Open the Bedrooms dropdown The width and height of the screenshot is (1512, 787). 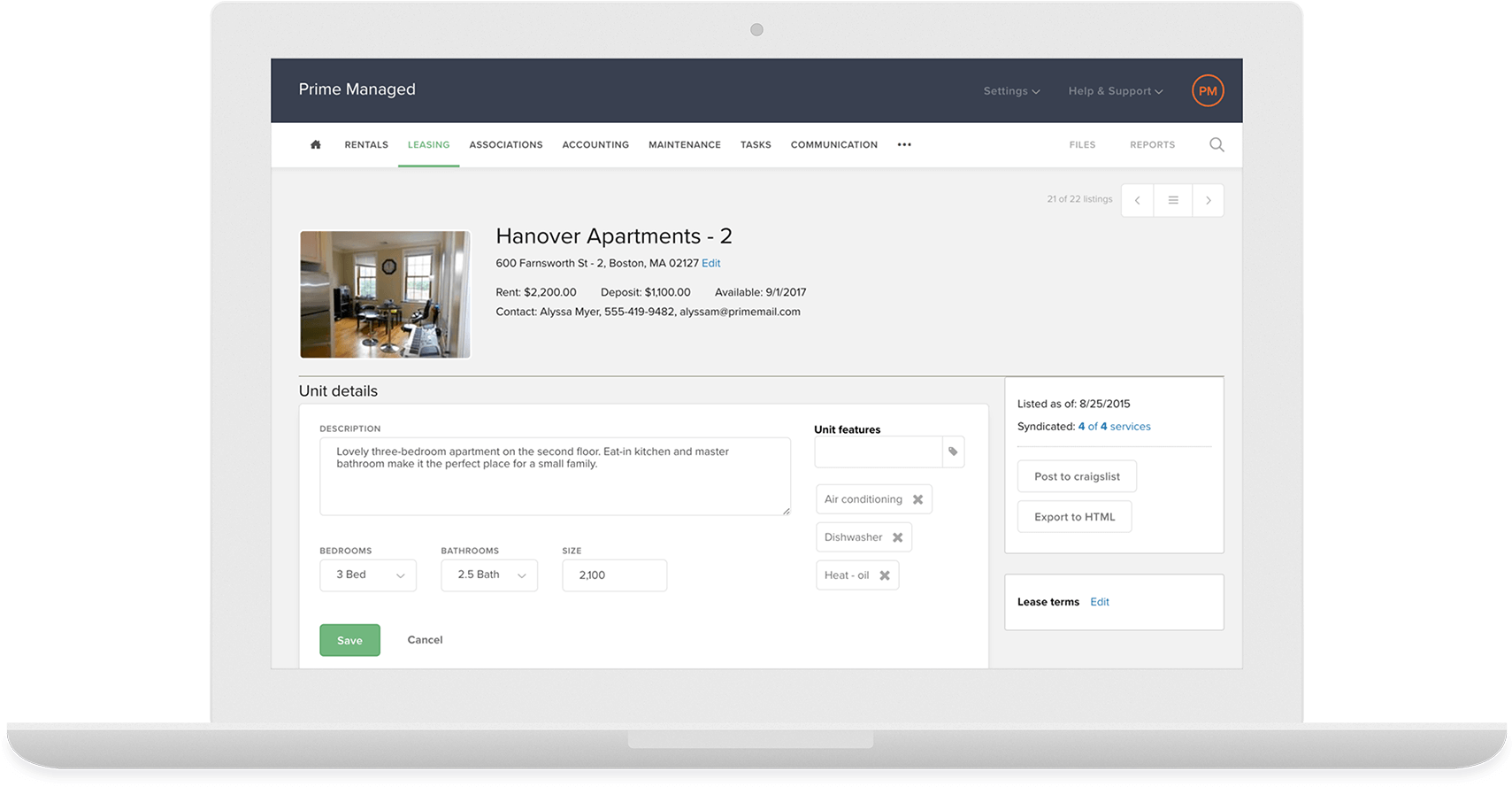tap(368, 575)
